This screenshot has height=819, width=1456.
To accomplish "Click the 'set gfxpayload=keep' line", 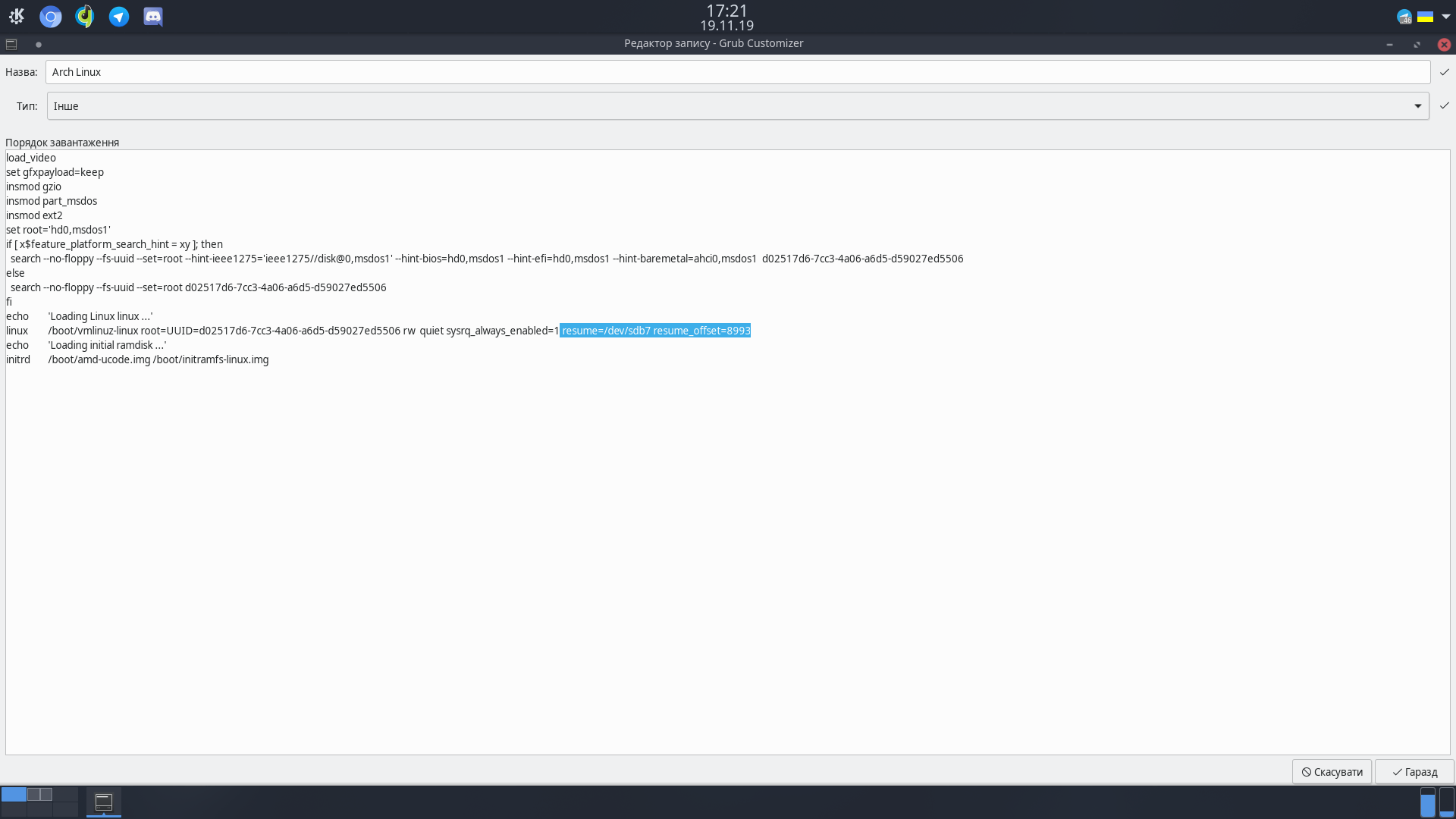I will click(55, 172).
